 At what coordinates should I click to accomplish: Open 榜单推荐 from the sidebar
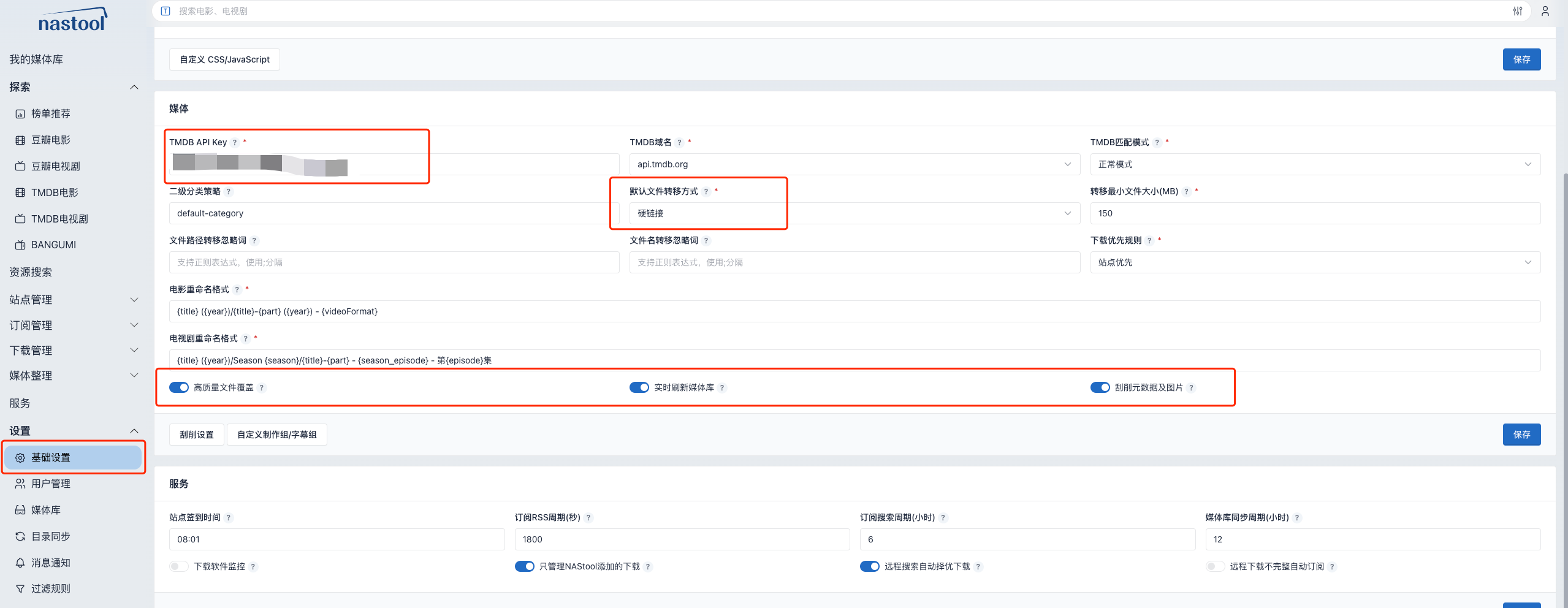coord(50,114)
